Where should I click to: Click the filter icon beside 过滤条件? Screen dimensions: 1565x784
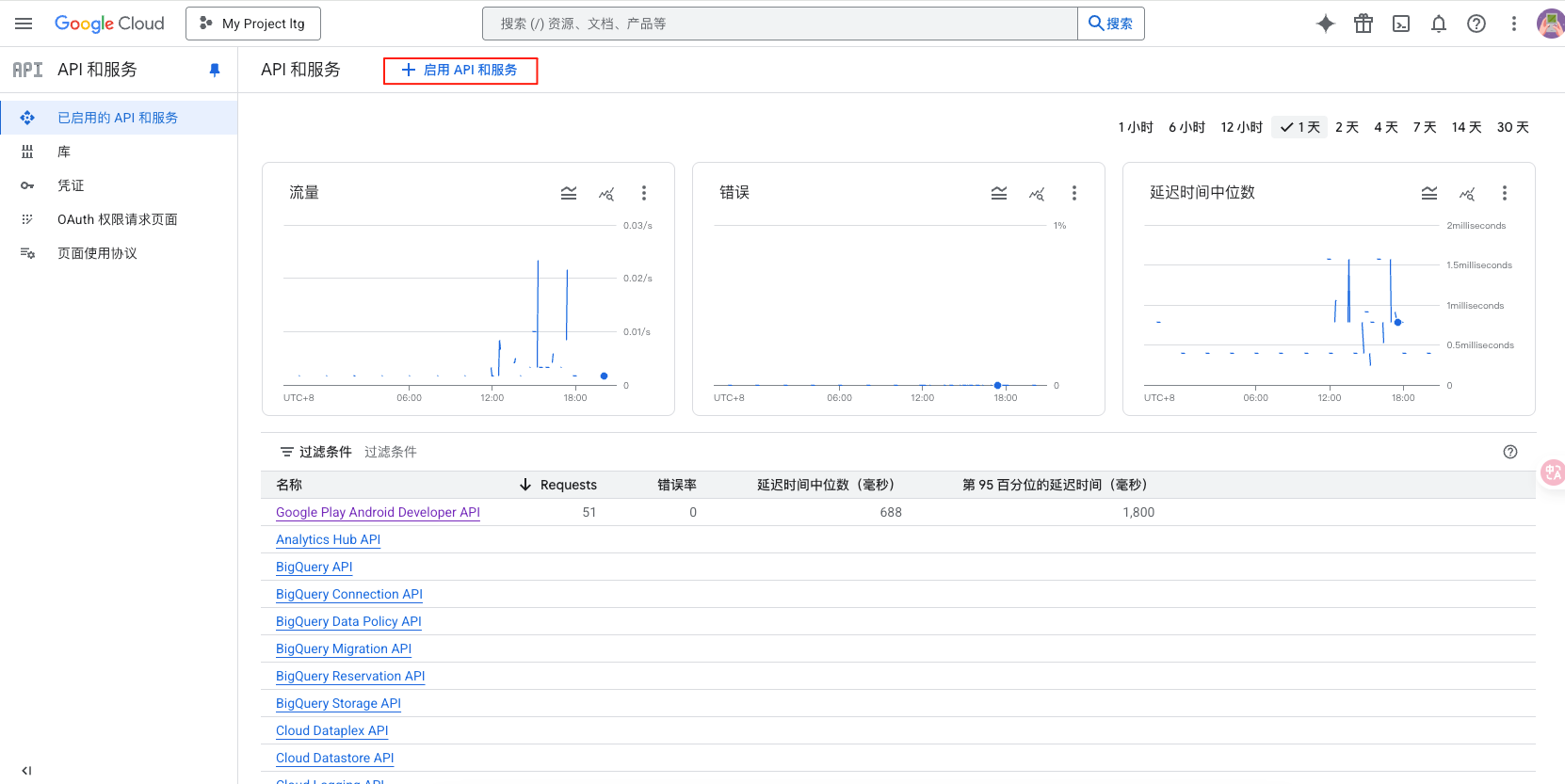[x=287, y=452]
